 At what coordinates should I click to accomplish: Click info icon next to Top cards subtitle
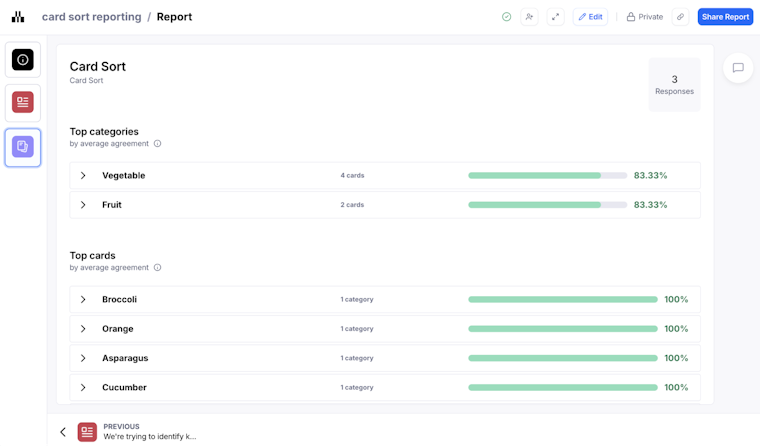158,268
